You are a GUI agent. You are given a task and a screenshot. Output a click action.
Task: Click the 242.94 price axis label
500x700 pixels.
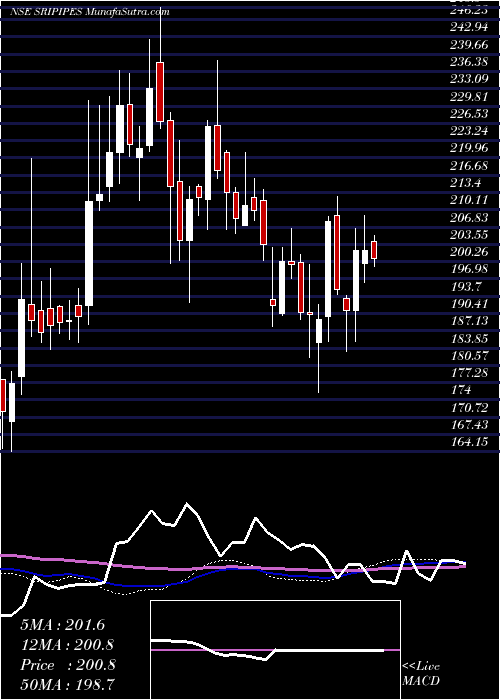(x=468, y=28)
